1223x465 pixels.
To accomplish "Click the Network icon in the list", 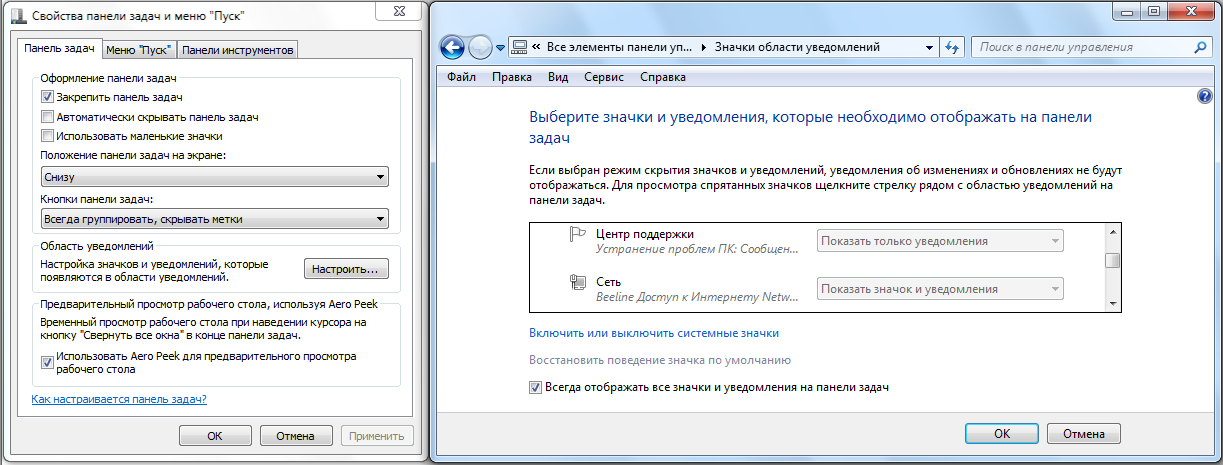I will (x=577, y=283).
